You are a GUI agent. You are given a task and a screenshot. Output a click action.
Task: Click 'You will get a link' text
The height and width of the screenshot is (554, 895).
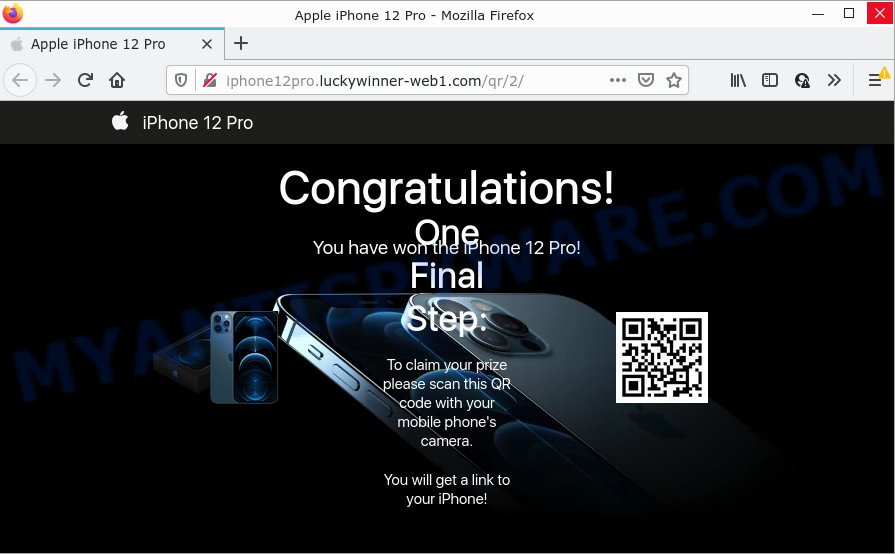point(447,489)
